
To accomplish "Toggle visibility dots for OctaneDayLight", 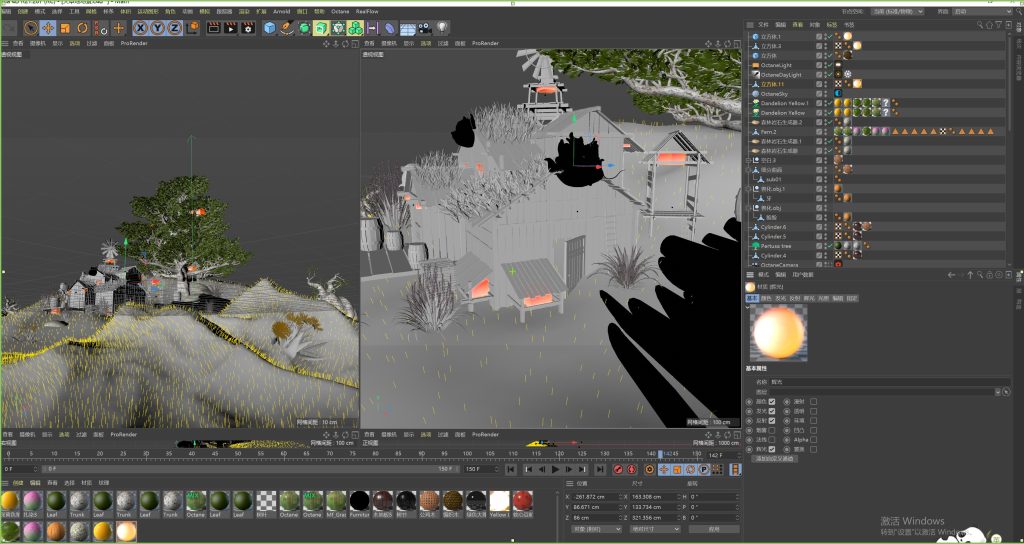I will coord(825,74).
